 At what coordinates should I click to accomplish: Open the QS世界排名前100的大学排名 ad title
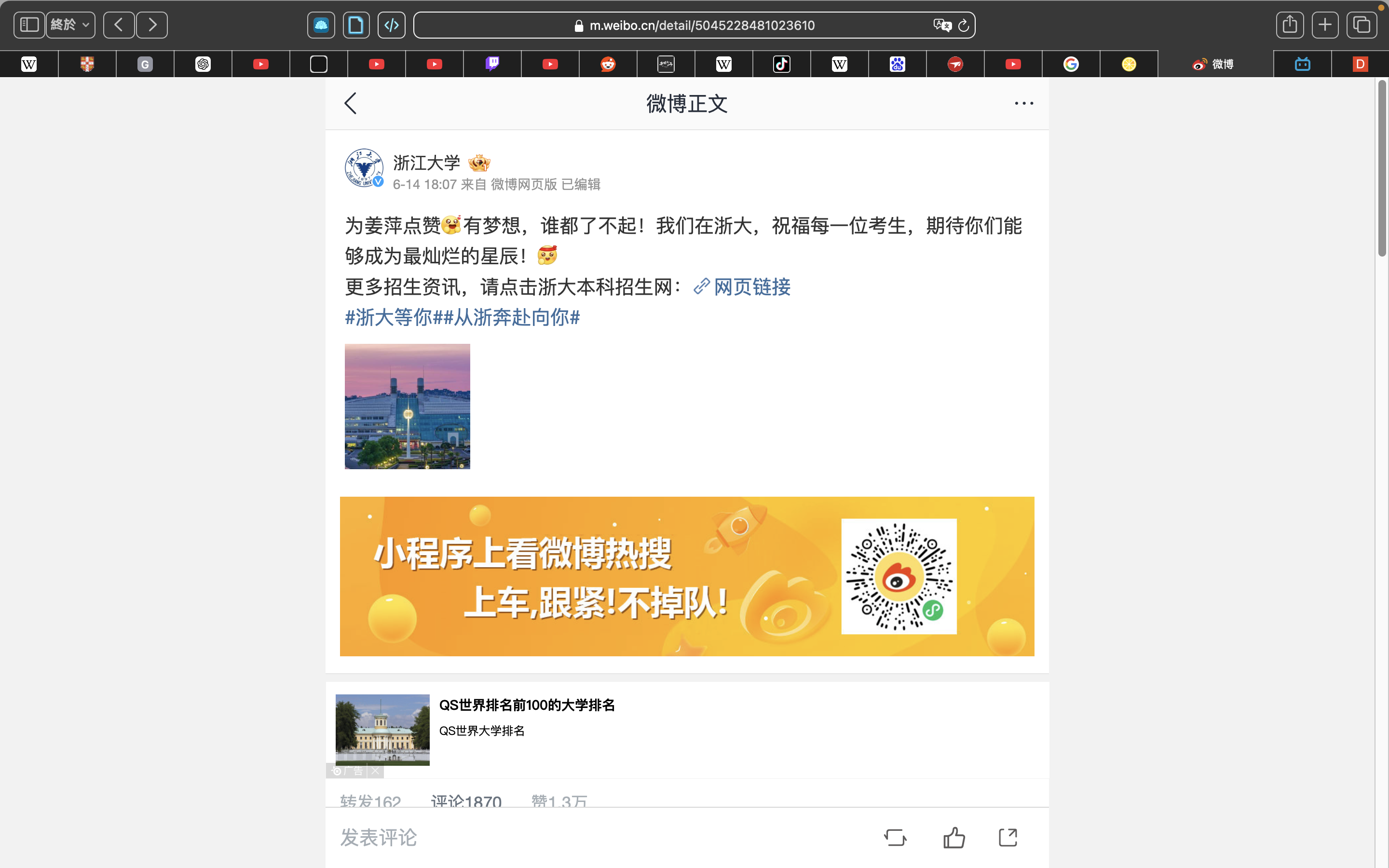(526, 705)
